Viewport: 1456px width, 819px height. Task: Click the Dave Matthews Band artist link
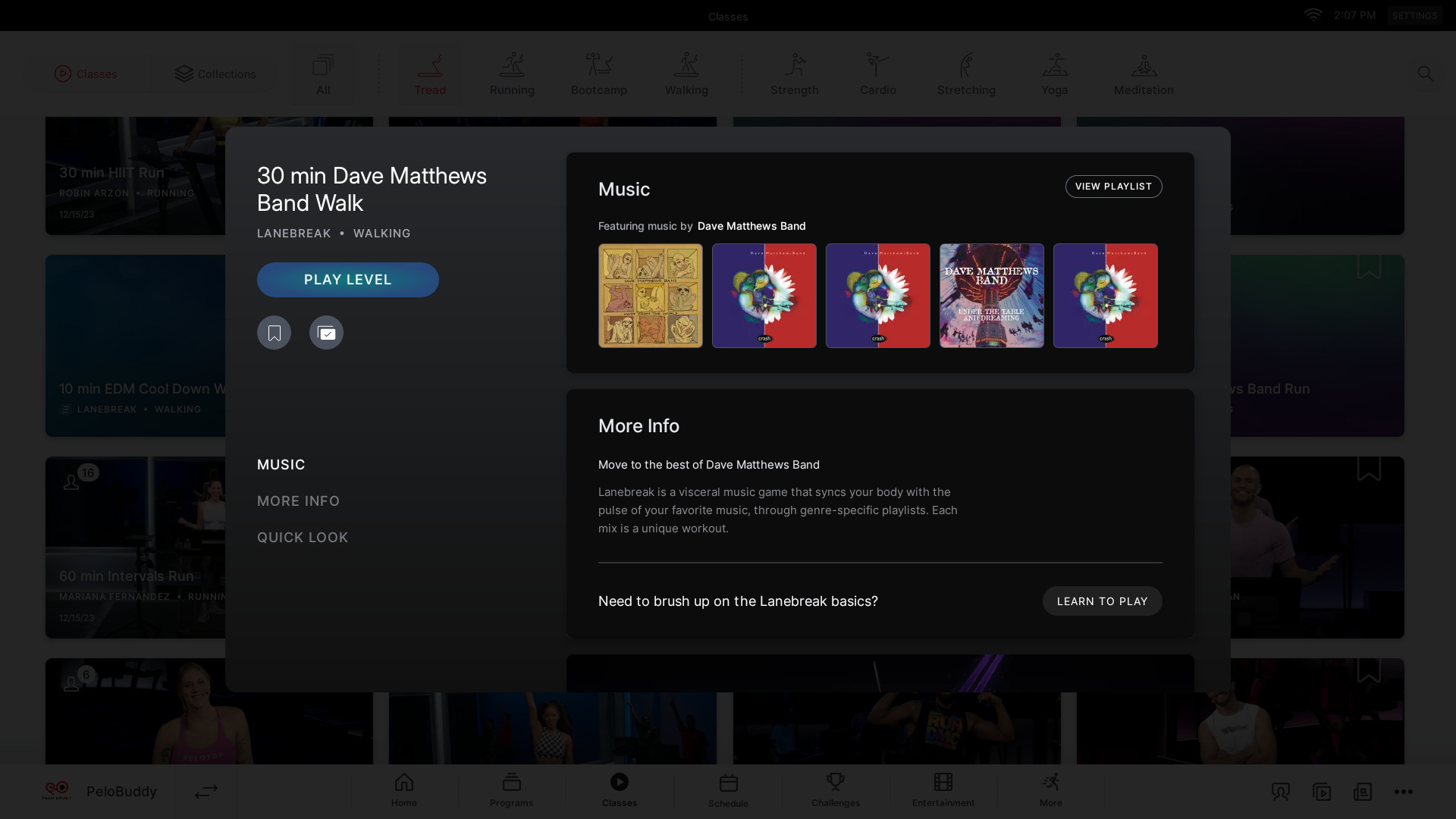point(752,226)
